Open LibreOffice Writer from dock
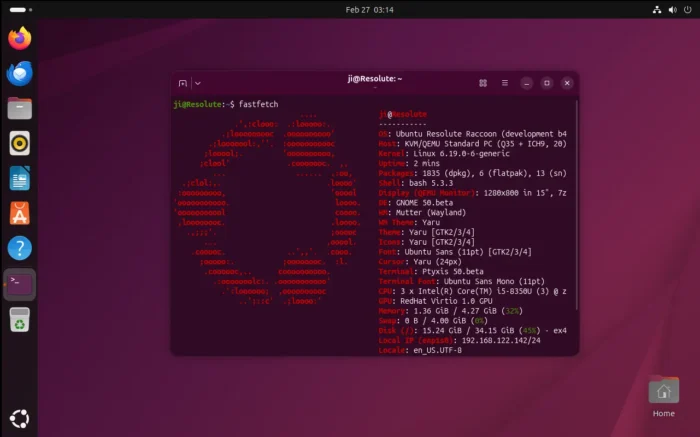This screenshot has height=437, width=700. point(20,178)
